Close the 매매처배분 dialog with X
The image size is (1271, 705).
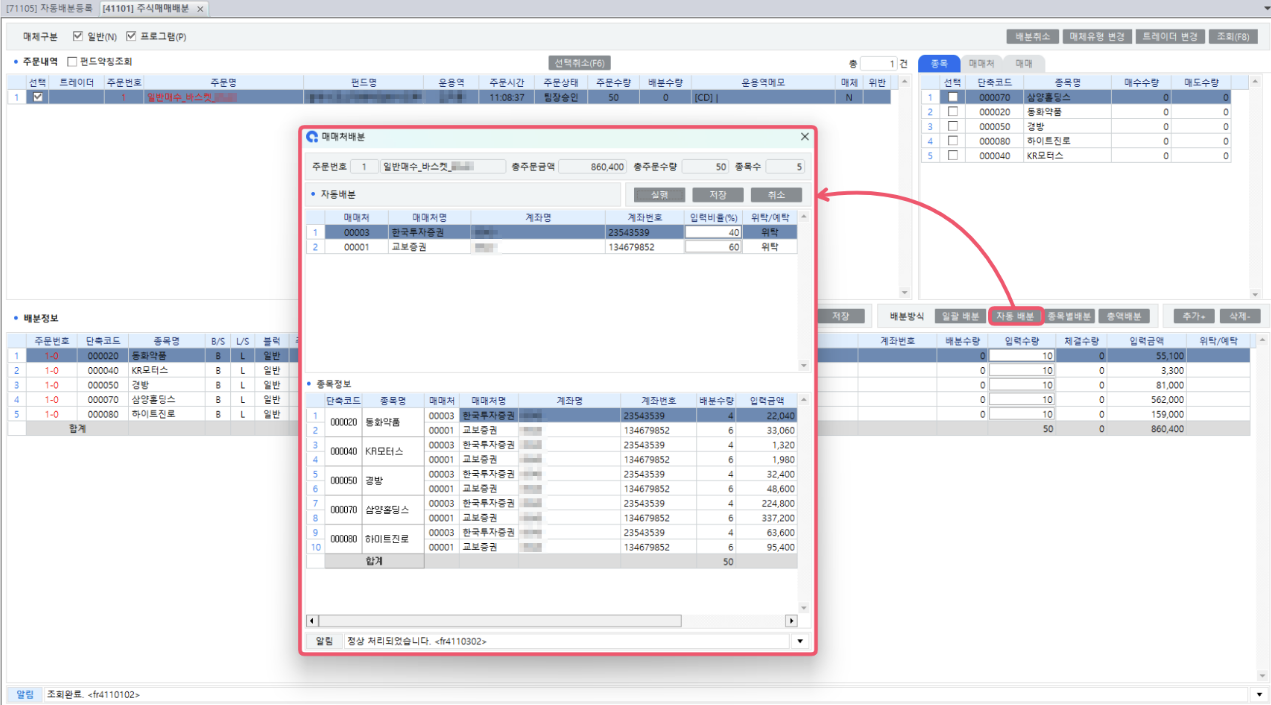(x=804, y=137)
